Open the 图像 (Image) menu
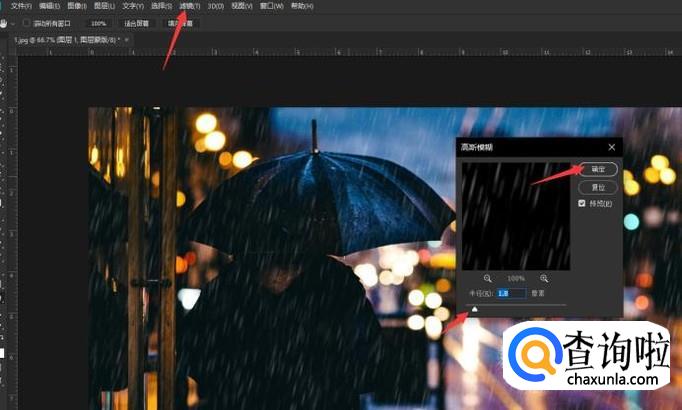This screenshot has width=682, height=410. click(77, 6)
